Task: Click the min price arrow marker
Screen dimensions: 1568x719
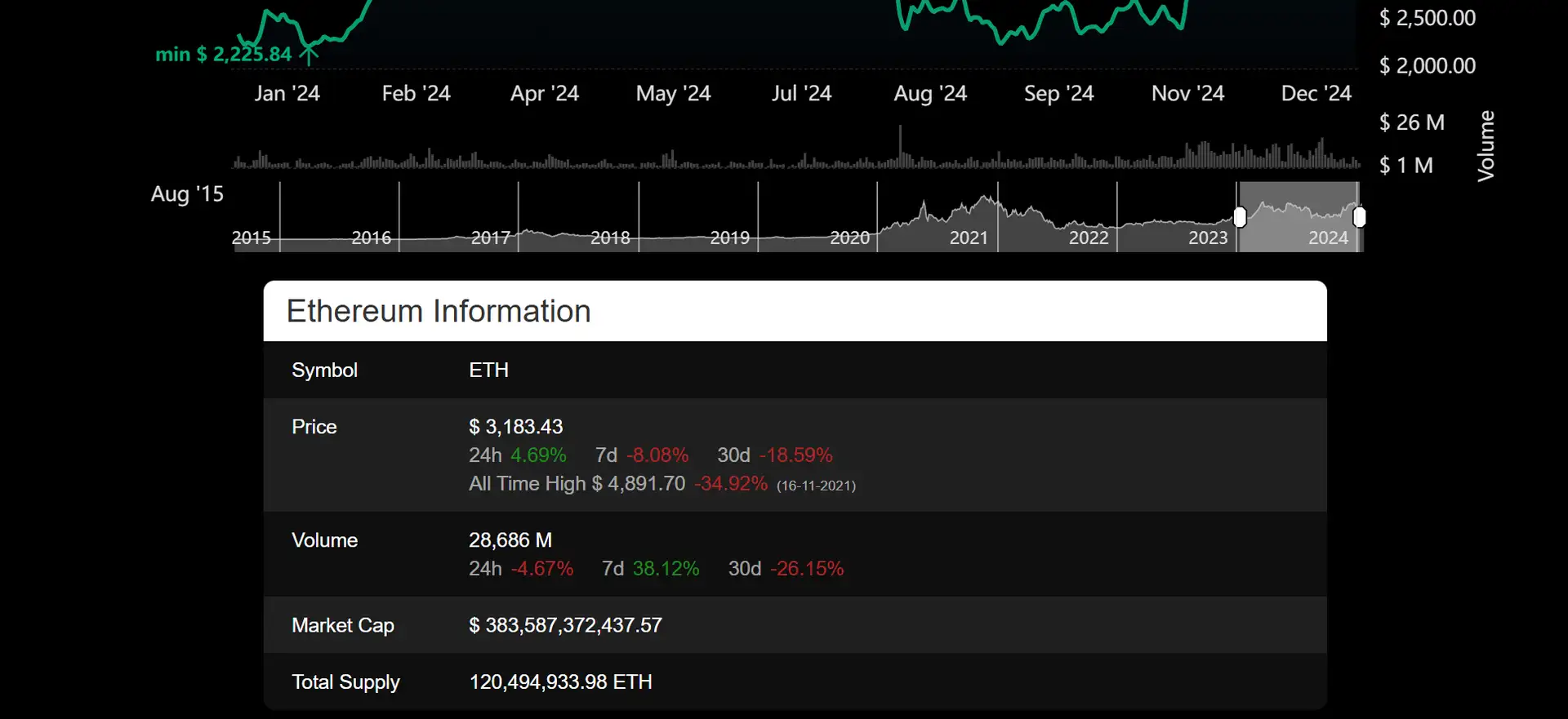Action: (x=309, y=55)
